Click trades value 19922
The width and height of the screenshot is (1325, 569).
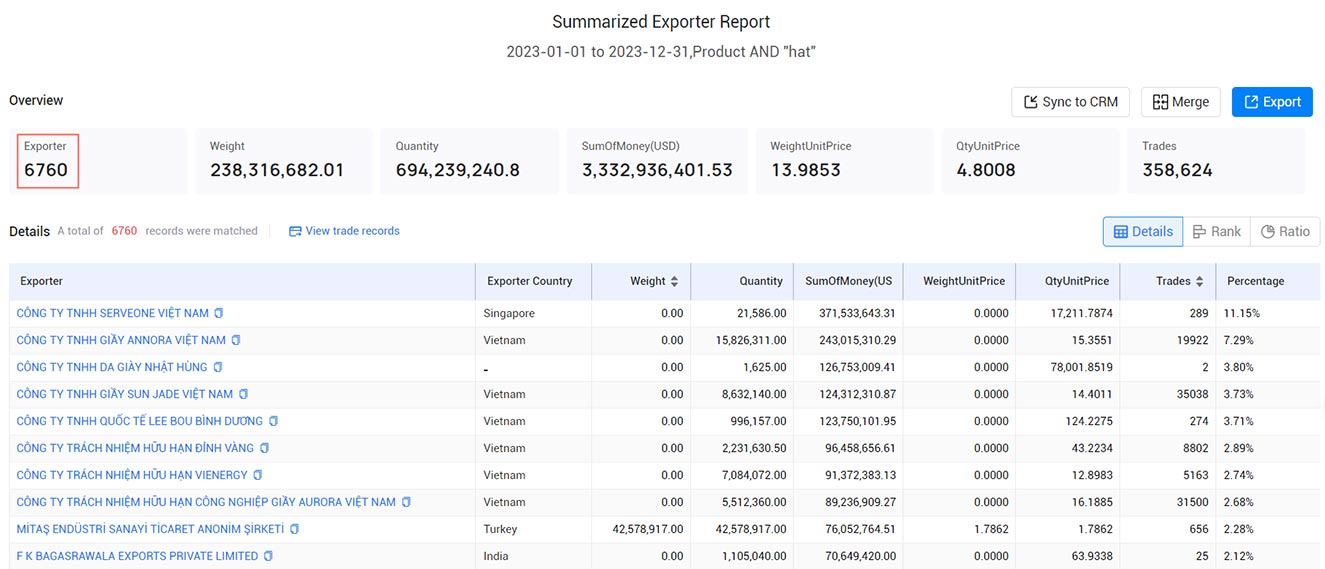pyautogui.click(x=1192, y=340)
